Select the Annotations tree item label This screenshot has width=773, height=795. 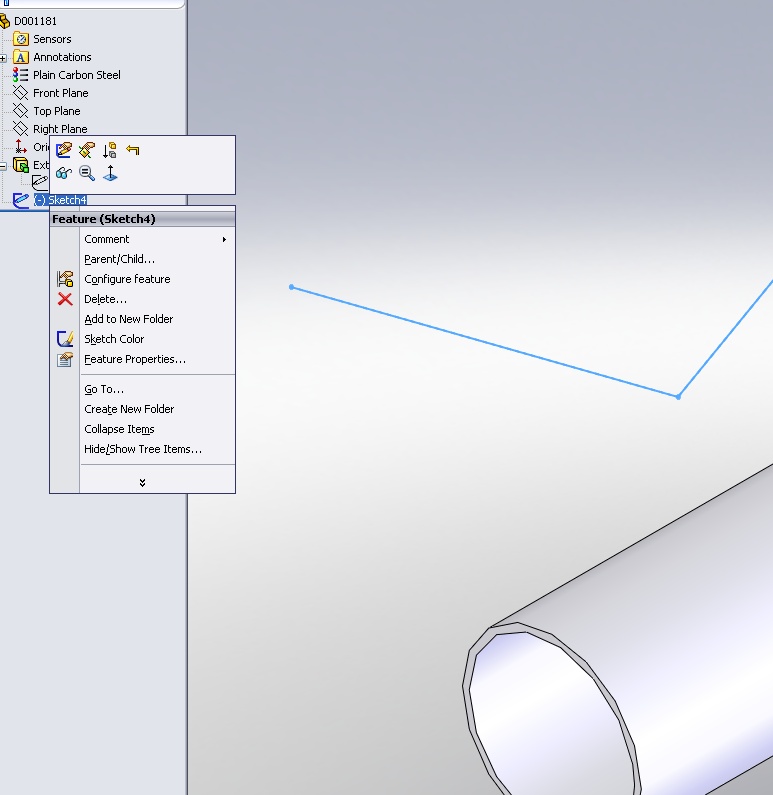click(x=62, y=57)
